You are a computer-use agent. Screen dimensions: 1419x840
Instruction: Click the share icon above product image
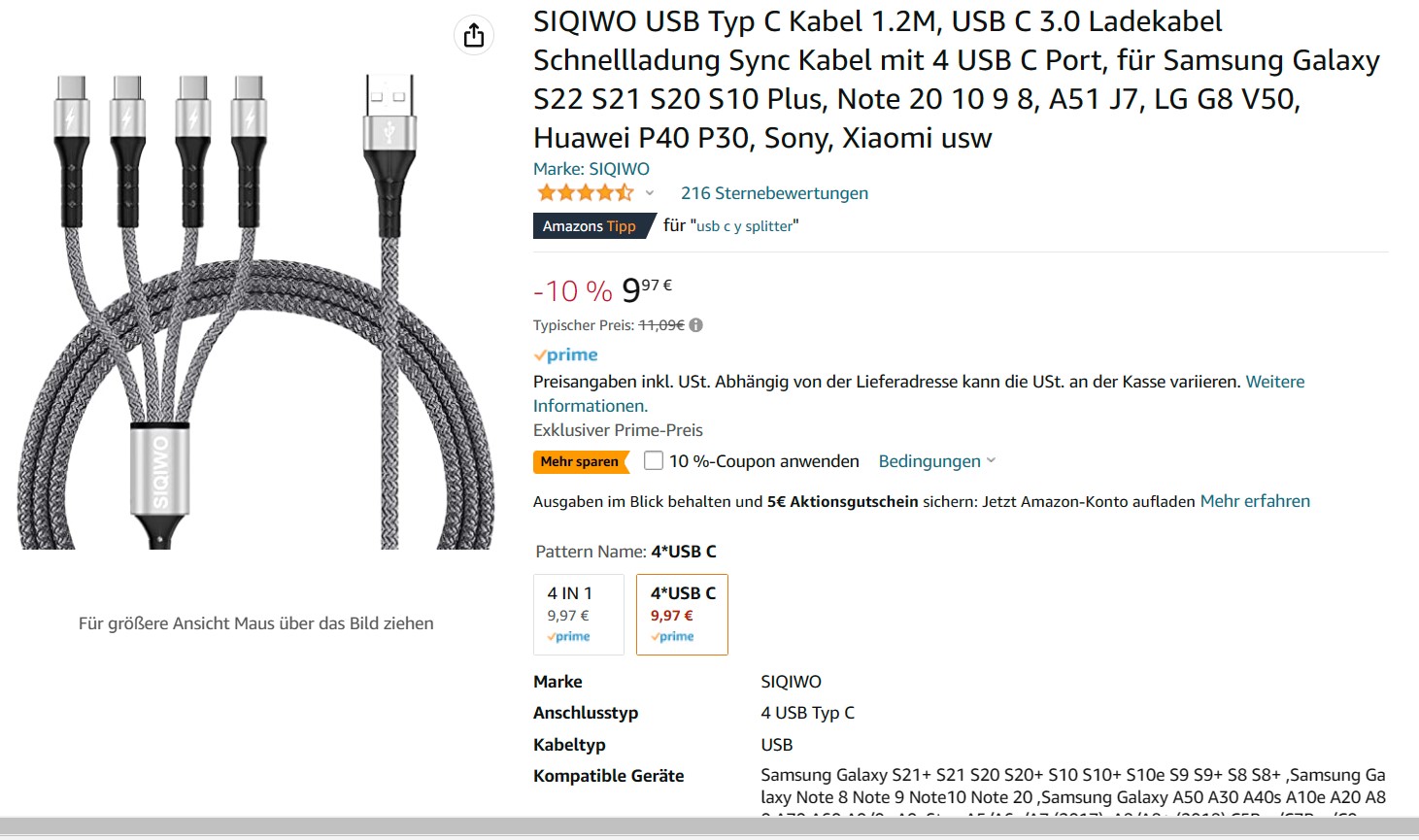point(474,36)
